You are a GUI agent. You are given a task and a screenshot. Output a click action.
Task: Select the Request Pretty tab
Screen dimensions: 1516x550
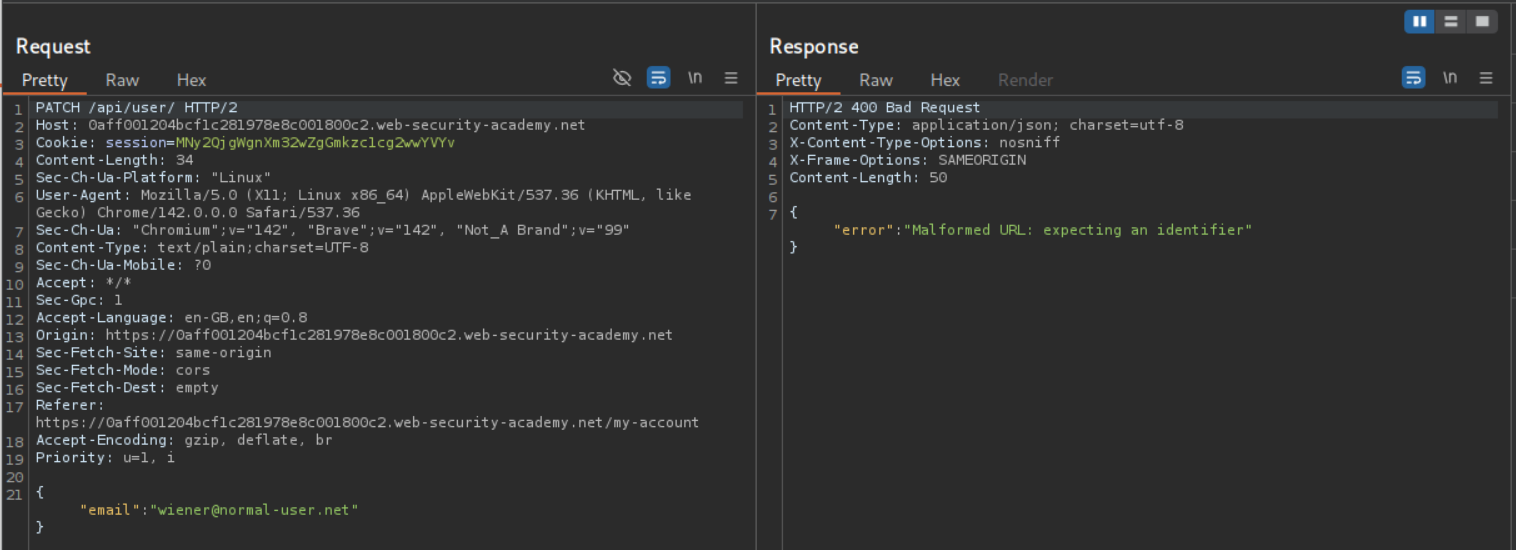(x=45, y=80)
